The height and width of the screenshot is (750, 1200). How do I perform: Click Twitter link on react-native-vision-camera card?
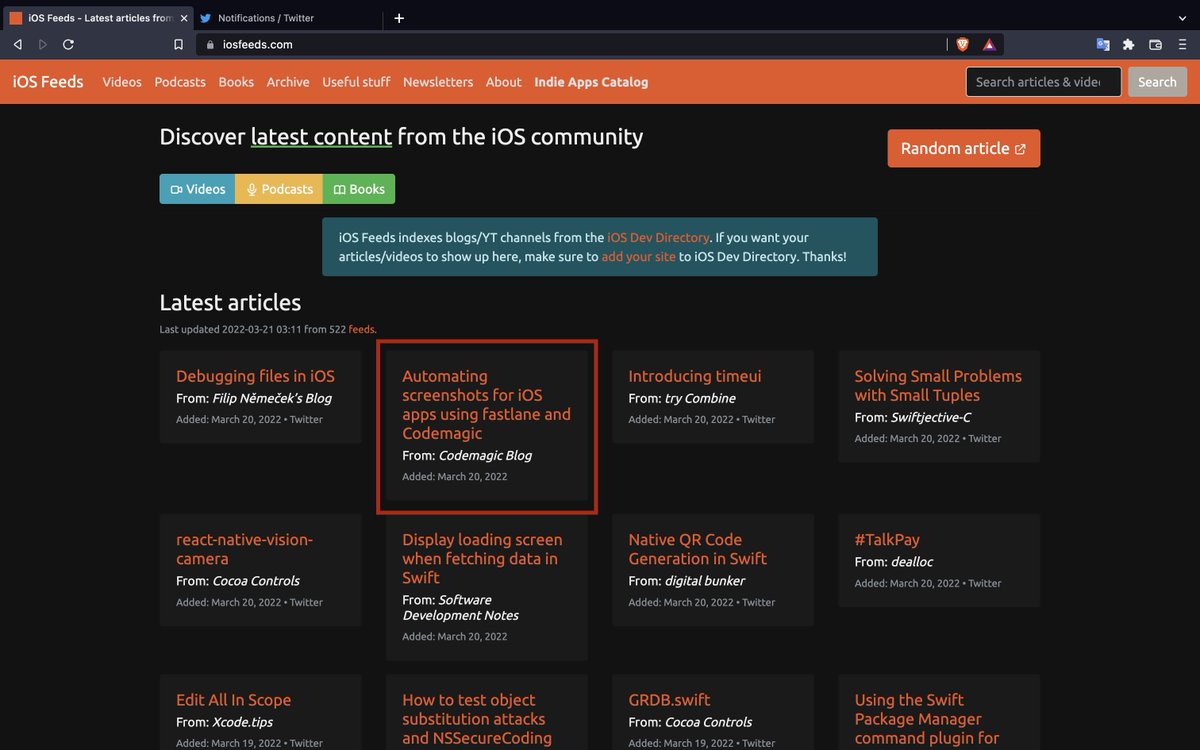307,603
